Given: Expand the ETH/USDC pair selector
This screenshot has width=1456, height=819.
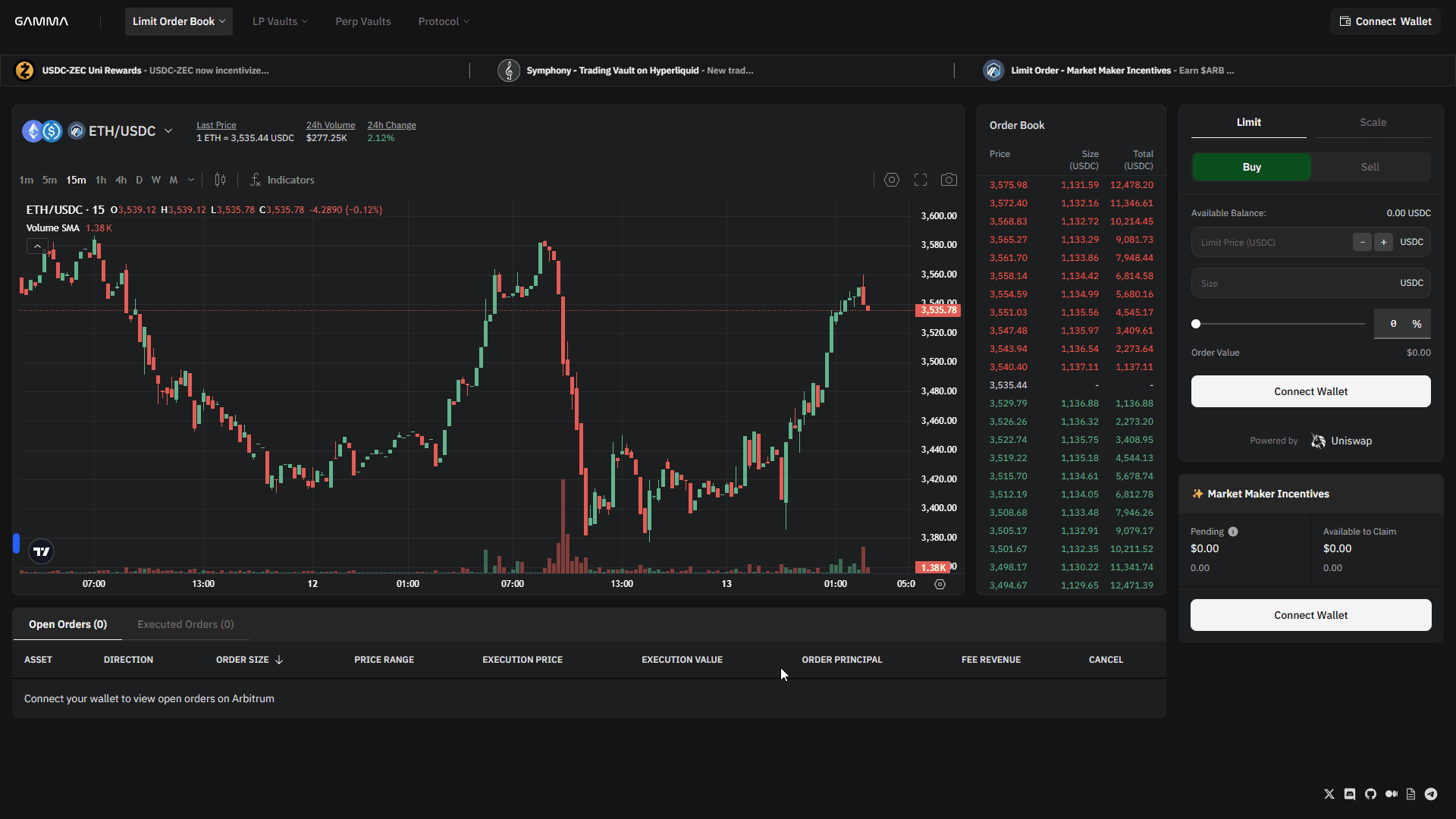Looking at the screenshot, I should (x=168, y=130).
